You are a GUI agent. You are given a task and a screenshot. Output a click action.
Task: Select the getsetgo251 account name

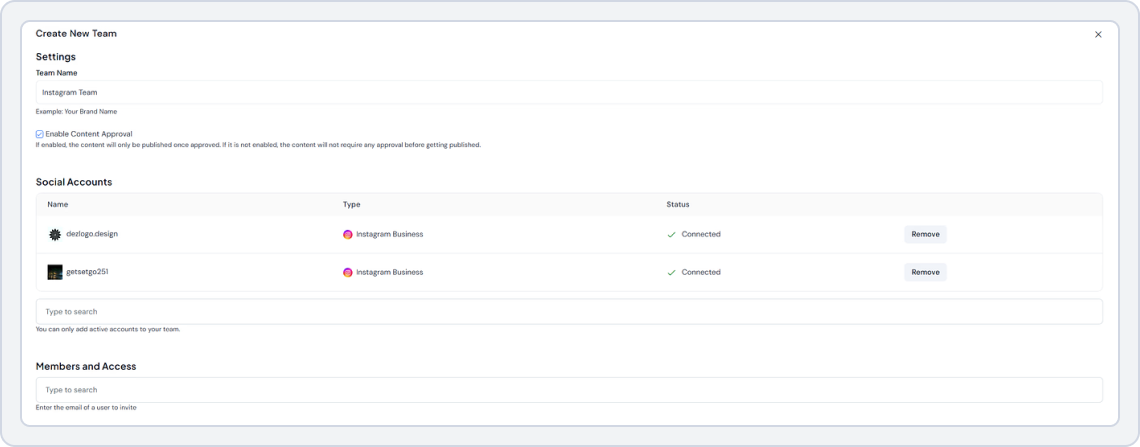coord(87,272)
